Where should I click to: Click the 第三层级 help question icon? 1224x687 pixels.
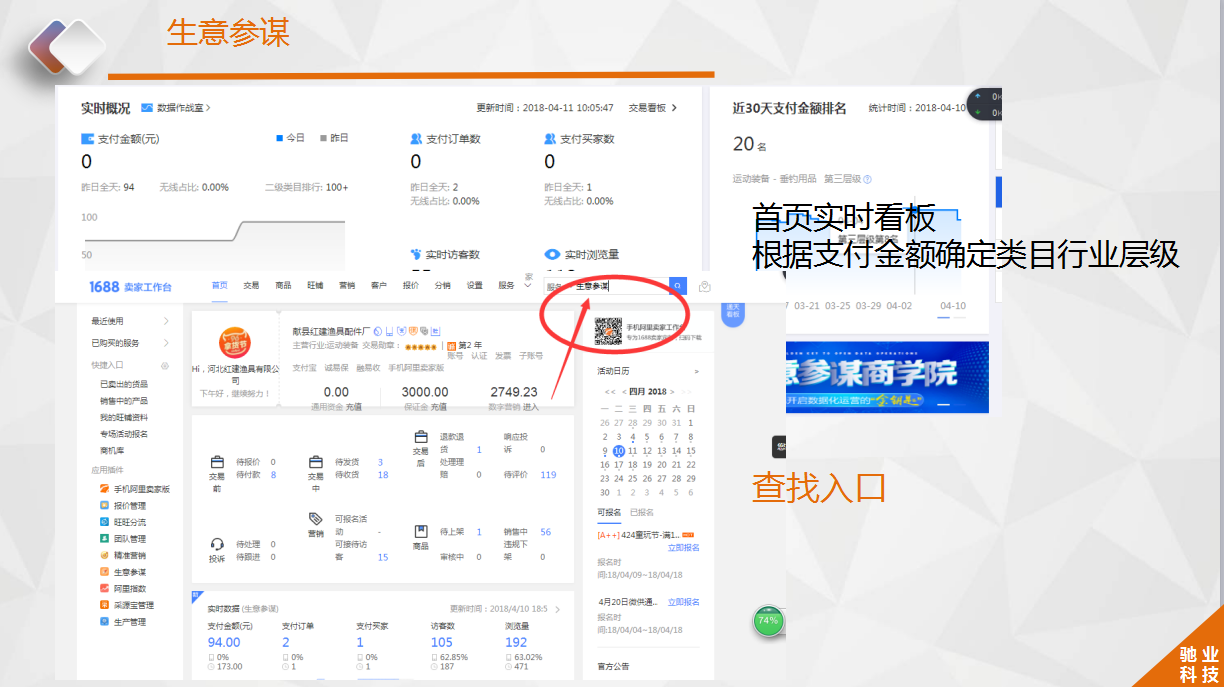(x=867, y=180)
